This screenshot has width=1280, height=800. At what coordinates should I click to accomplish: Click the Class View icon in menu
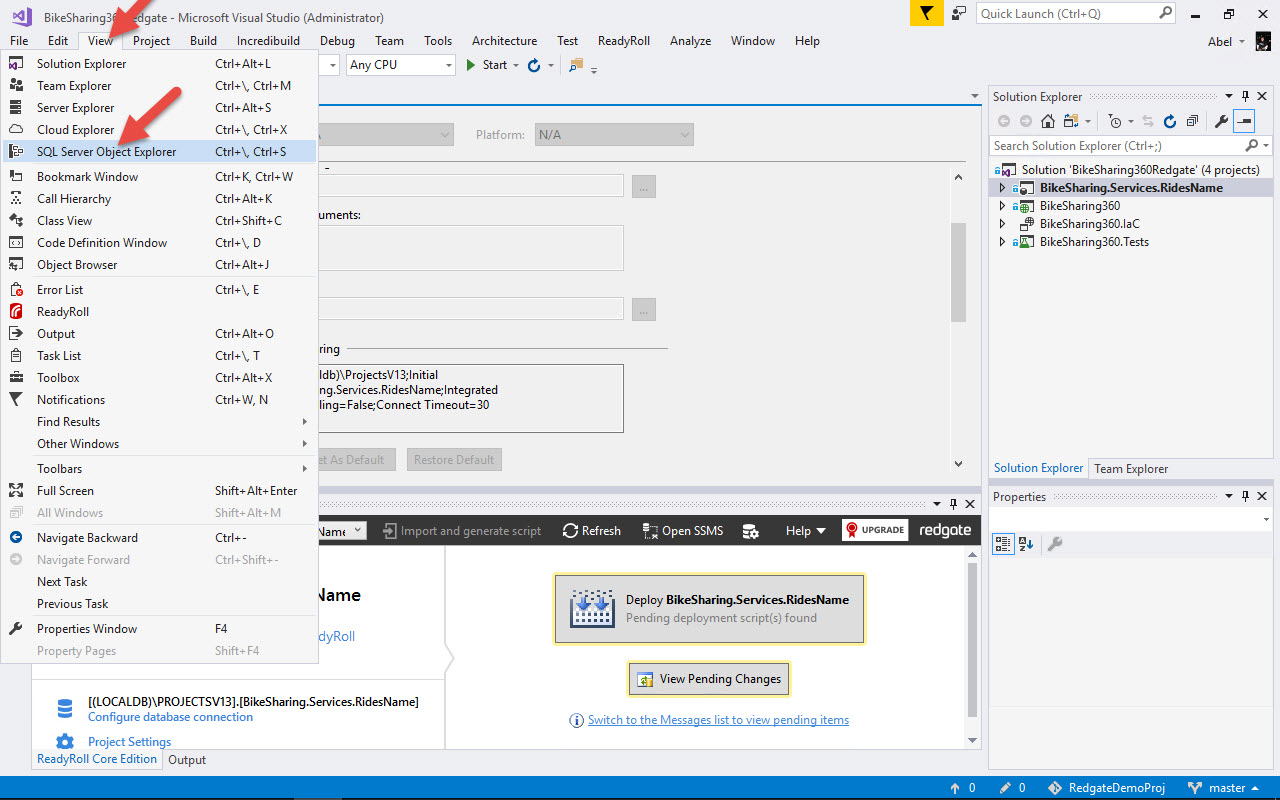(16, 221)
